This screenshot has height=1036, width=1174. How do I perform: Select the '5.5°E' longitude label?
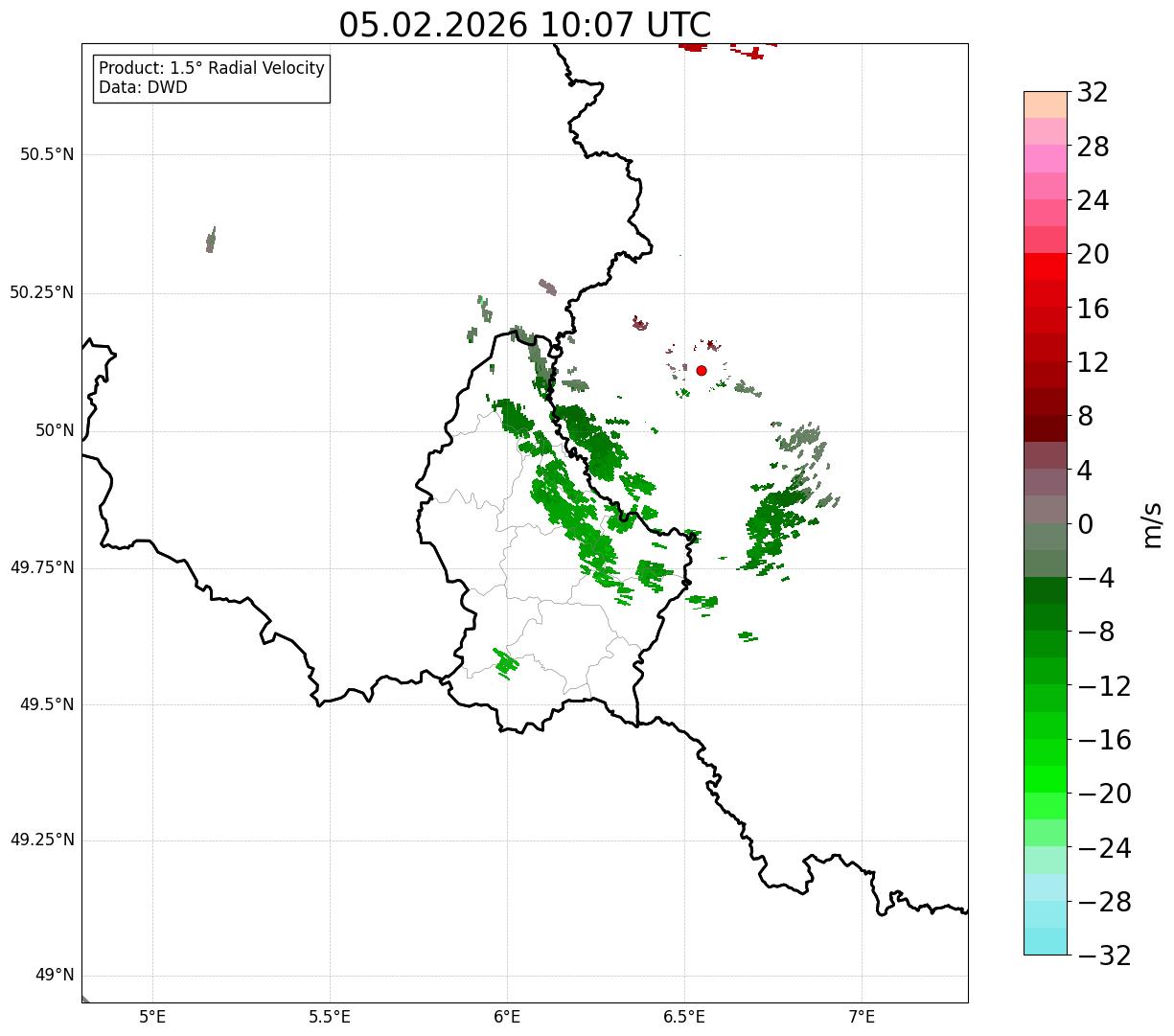click(x=330, y=1017)
